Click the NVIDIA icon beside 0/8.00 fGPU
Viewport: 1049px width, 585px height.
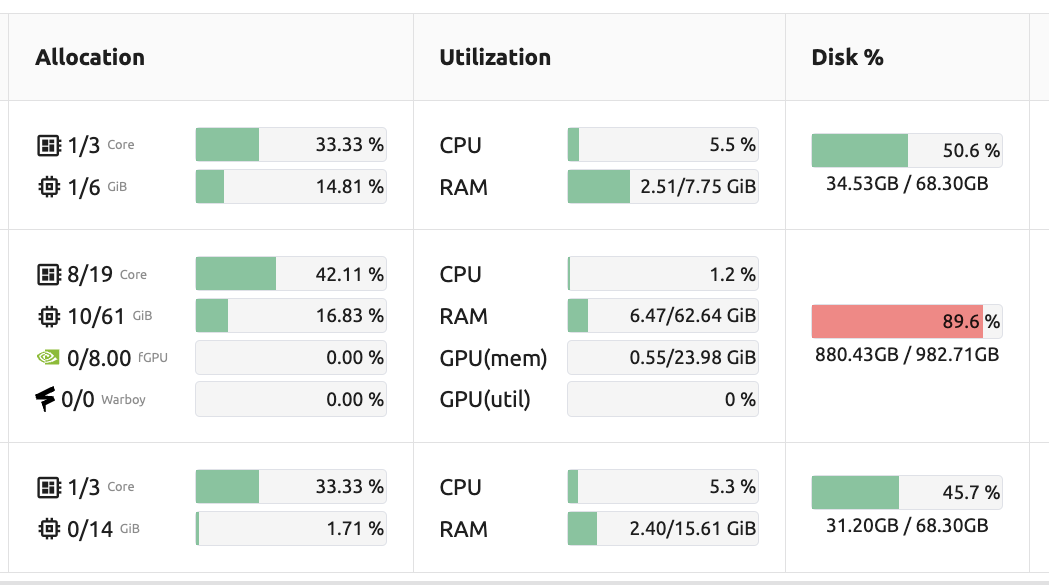click(x=48, y=358)
